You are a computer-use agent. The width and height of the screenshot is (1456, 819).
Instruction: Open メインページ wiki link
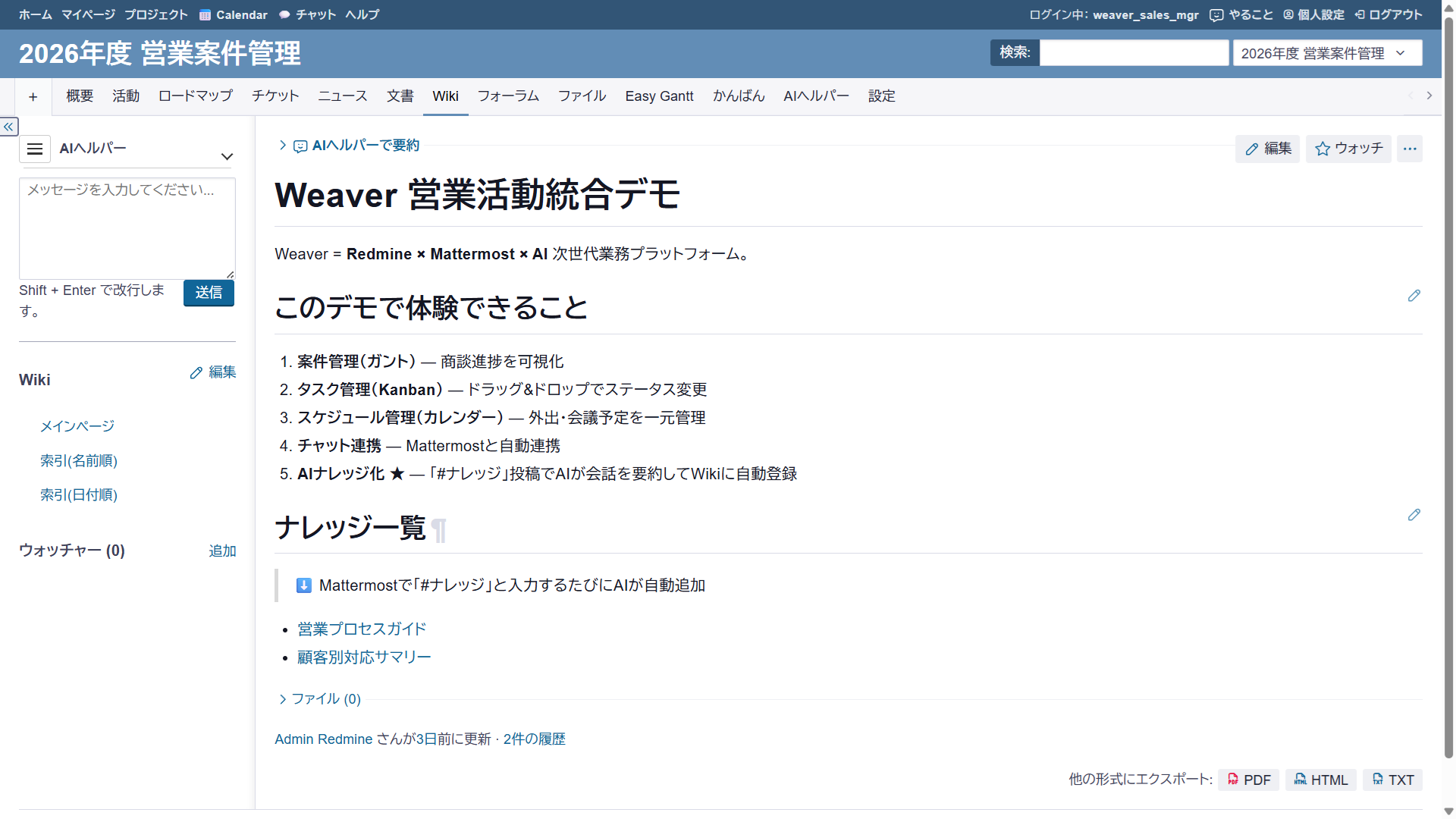pyautogui.click(x=77, y=426)
